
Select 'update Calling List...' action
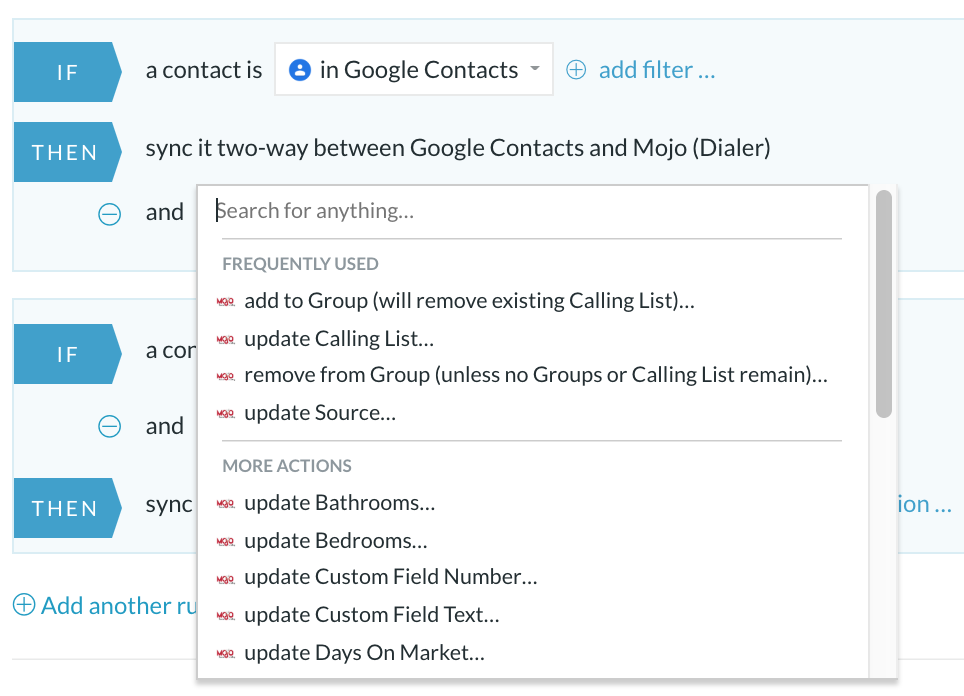pyautogui.click(x=339, y=339)
